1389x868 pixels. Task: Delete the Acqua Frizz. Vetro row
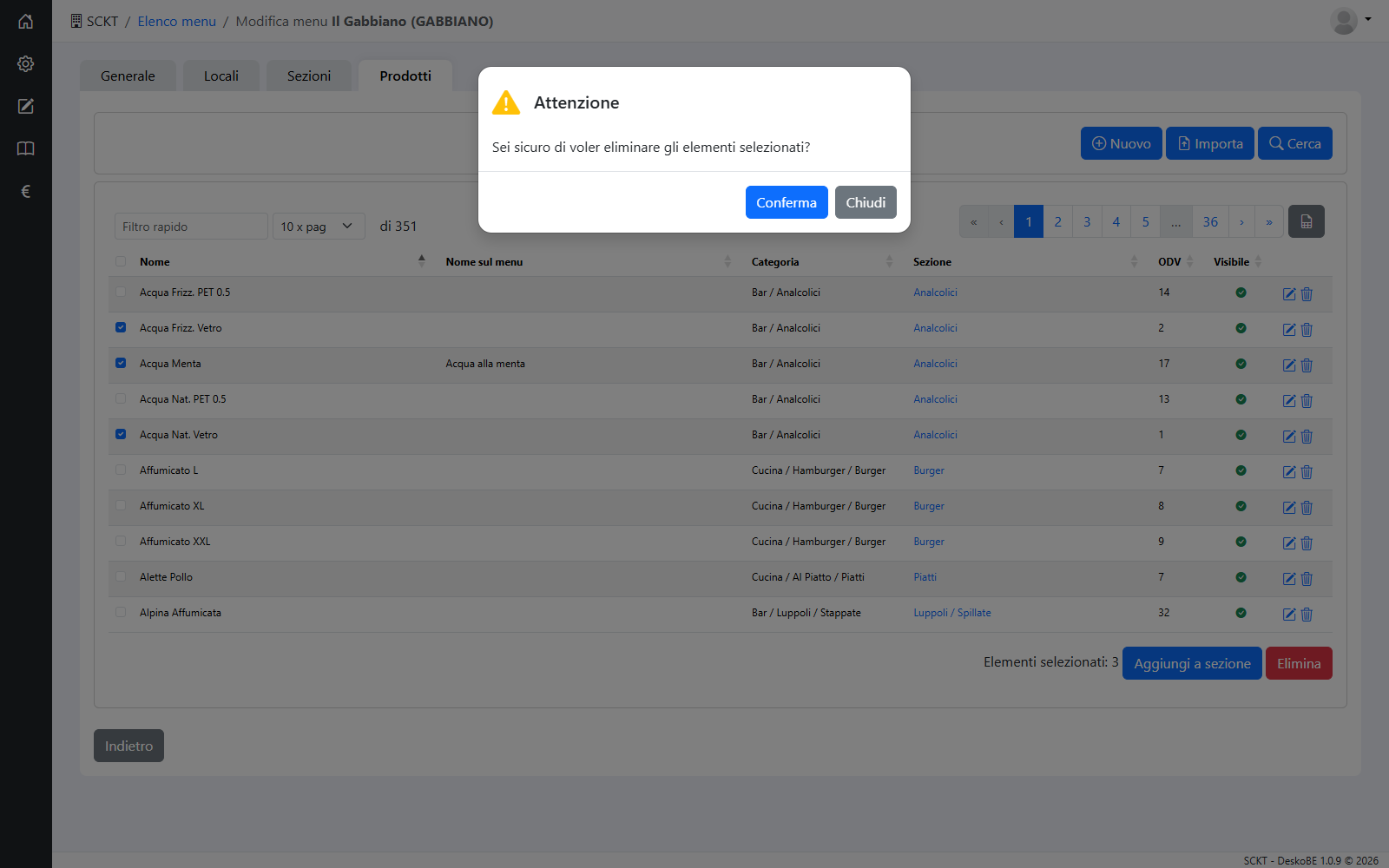tap(1307, 330)
